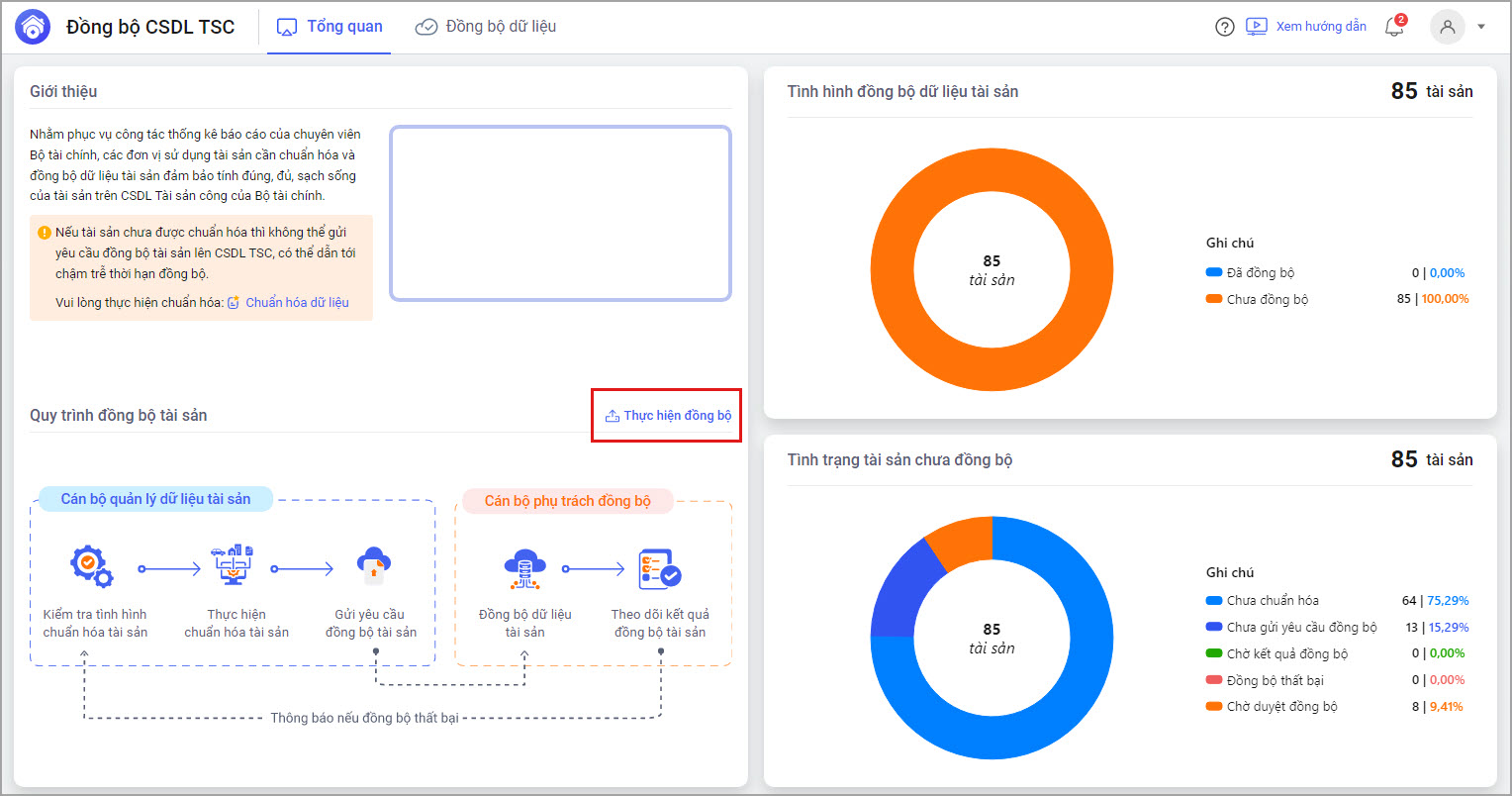Click the Thực hiện đồng bộ button
Viewport: 1512px width, 796px height.
[x=668, y=416]
